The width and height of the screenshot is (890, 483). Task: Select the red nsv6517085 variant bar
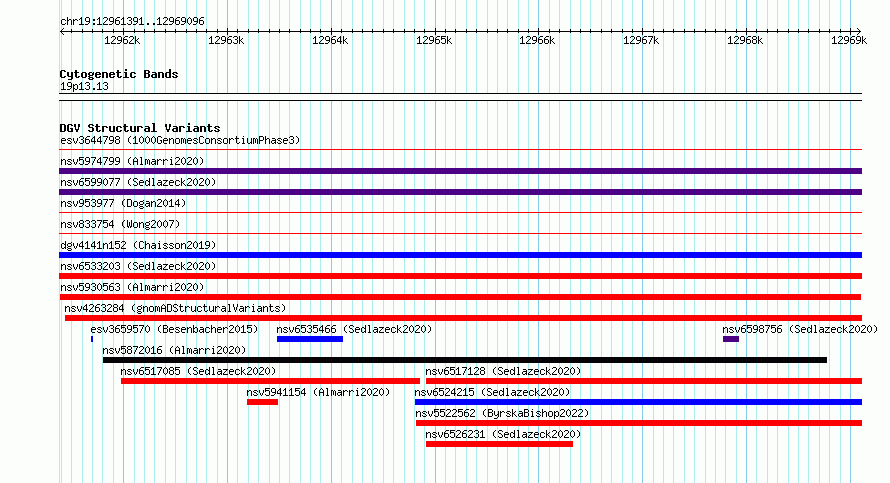270,381
